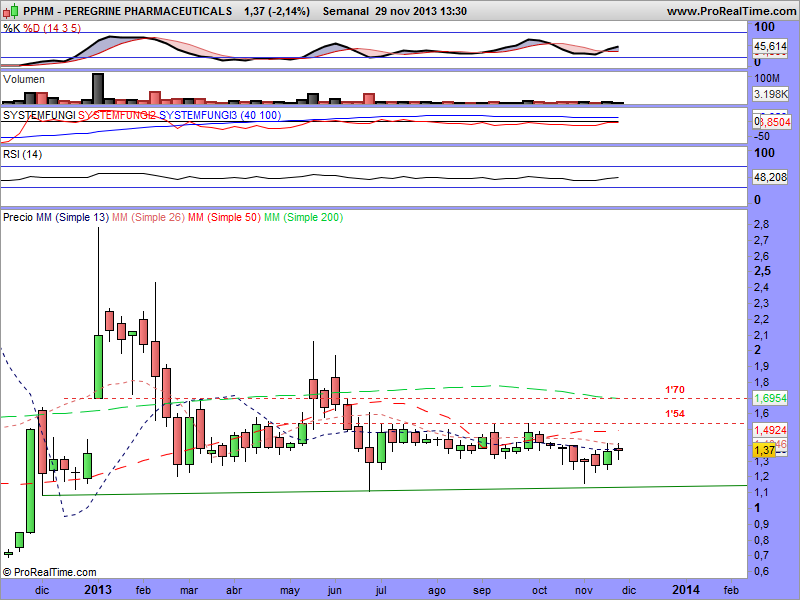Select the Semanal timeframe label

click(x=345, y=11)
